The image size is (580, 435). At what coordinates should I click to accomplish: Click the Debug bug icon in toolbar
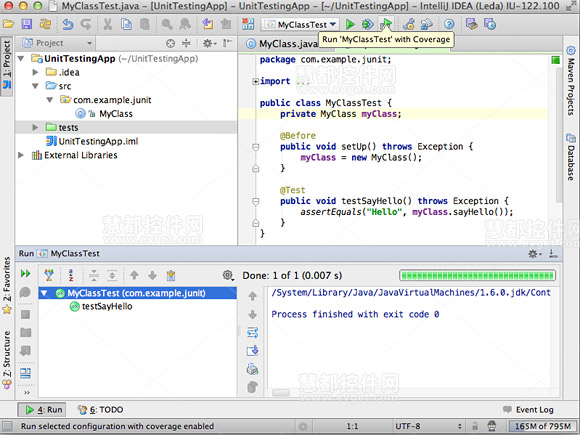pyautogui.click(x=367, y=24)
